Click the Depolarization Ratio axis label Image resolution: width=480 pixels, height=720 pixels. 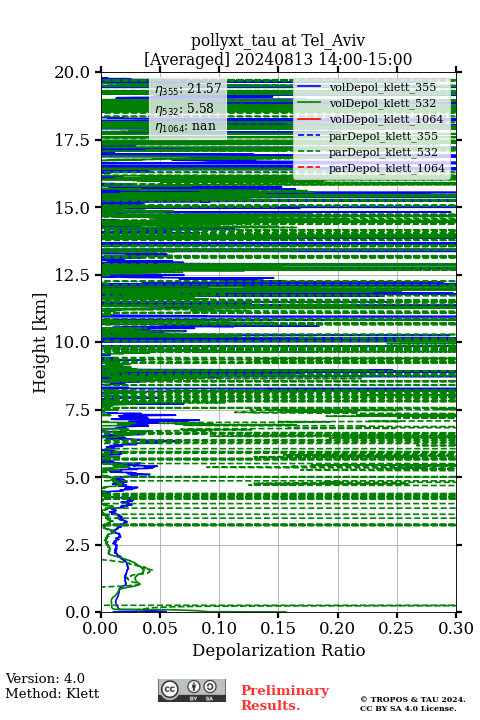tap(279, 650)
